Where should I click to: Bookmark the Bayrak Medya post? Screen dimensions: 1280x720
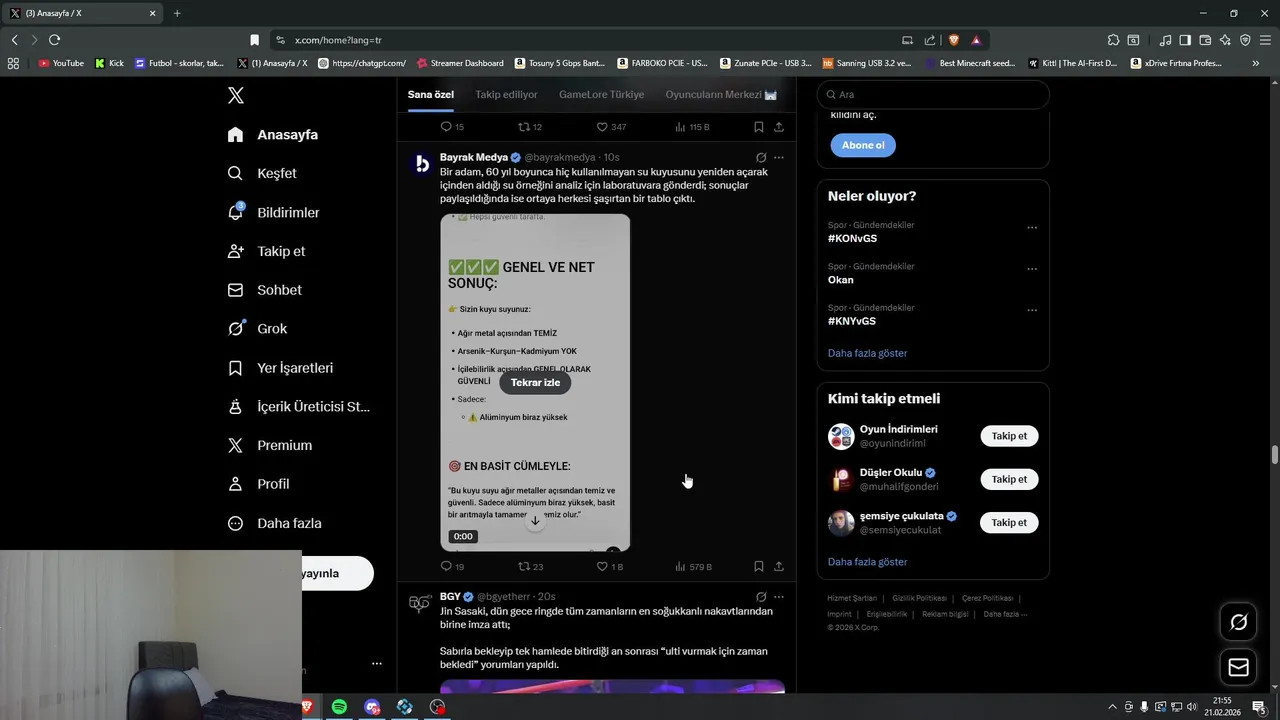tap(759, 566)
